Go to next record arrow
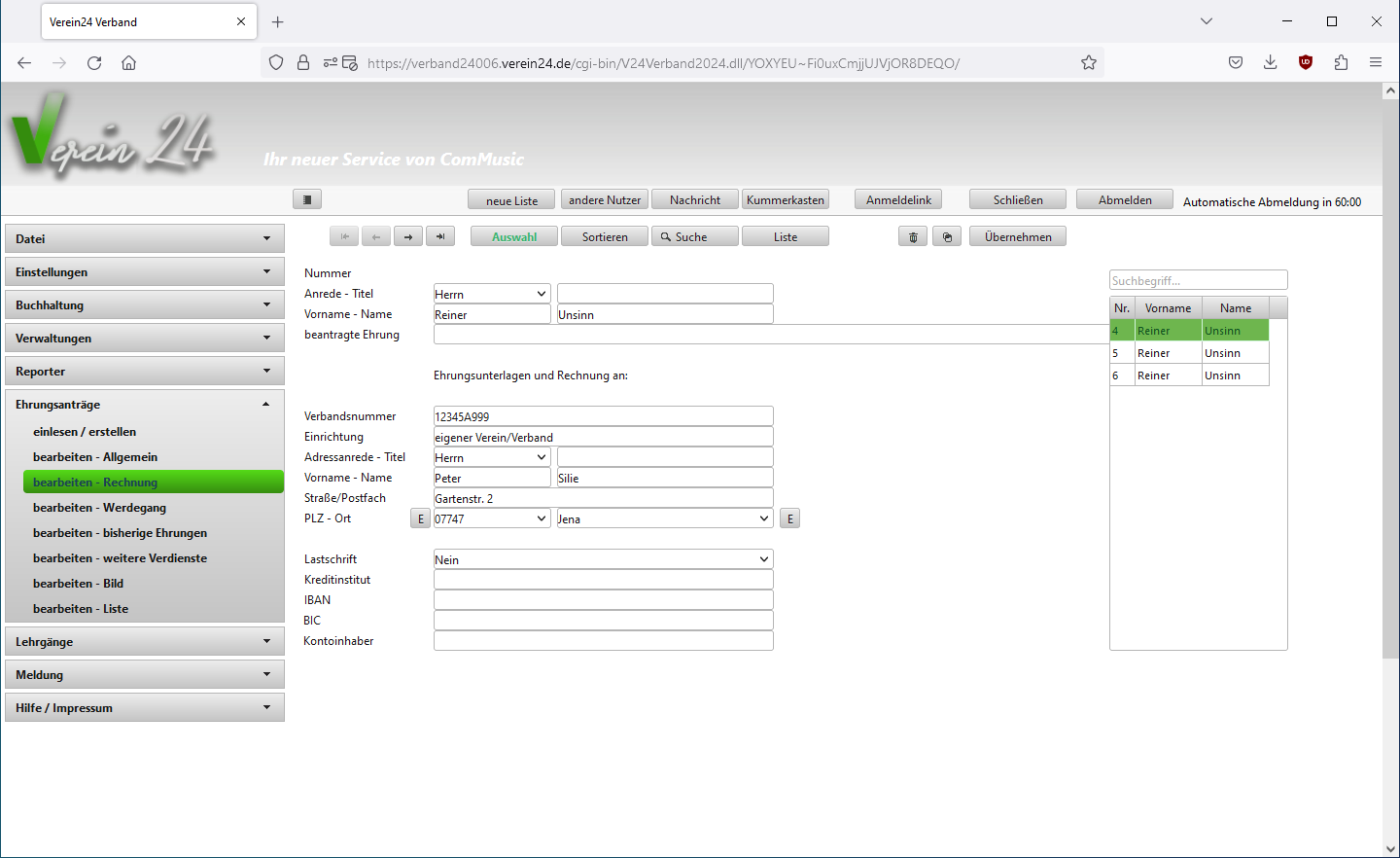1400x858 pixels. click(408, 236)
